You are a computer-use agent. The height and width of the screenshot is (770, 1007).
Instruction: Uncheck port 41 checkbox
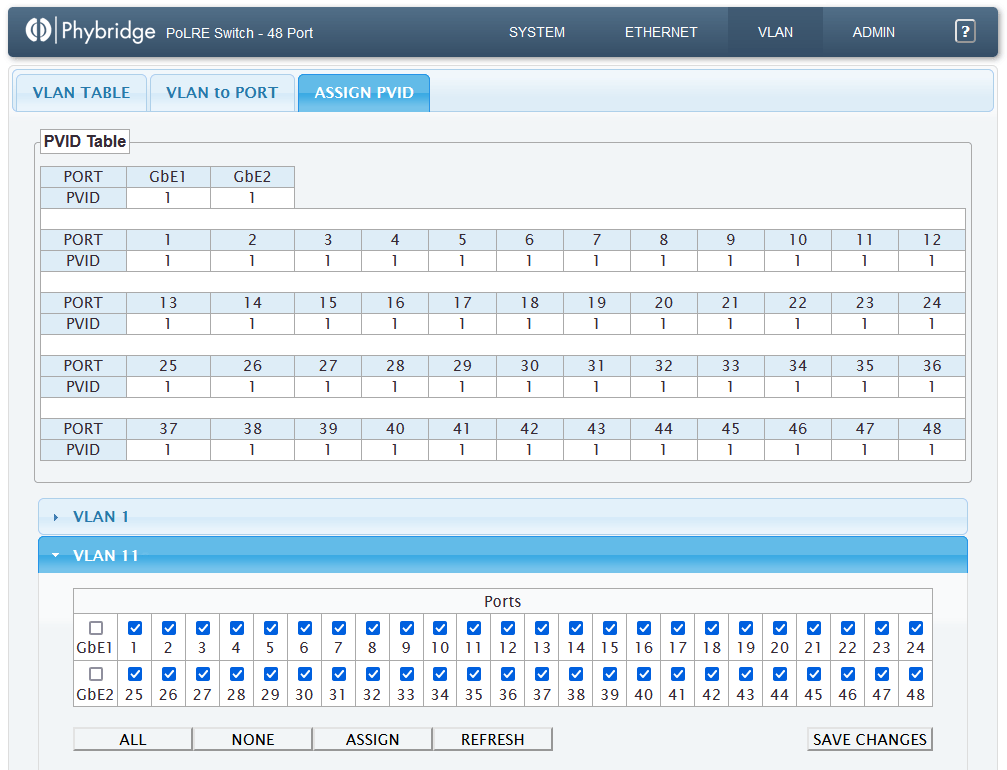tap(678, 674)
